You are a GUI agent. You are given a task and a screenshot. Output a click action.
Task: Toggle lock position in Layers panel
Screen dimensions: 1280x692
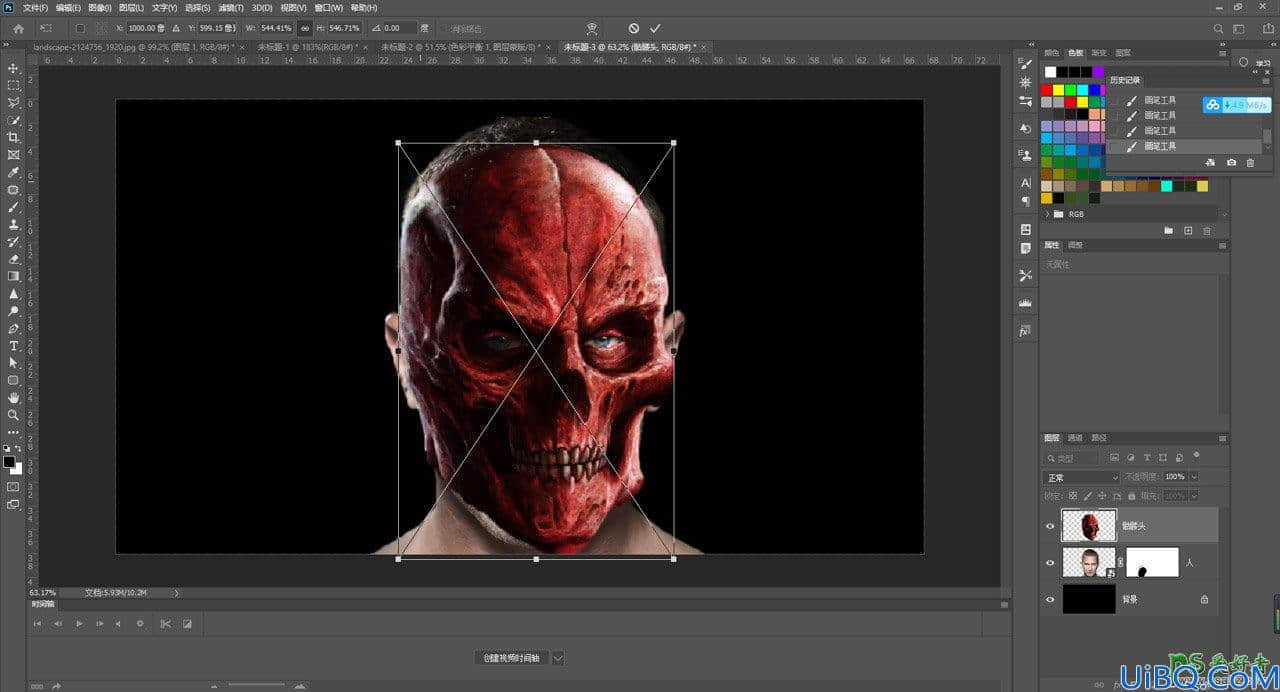point(1103,496)
